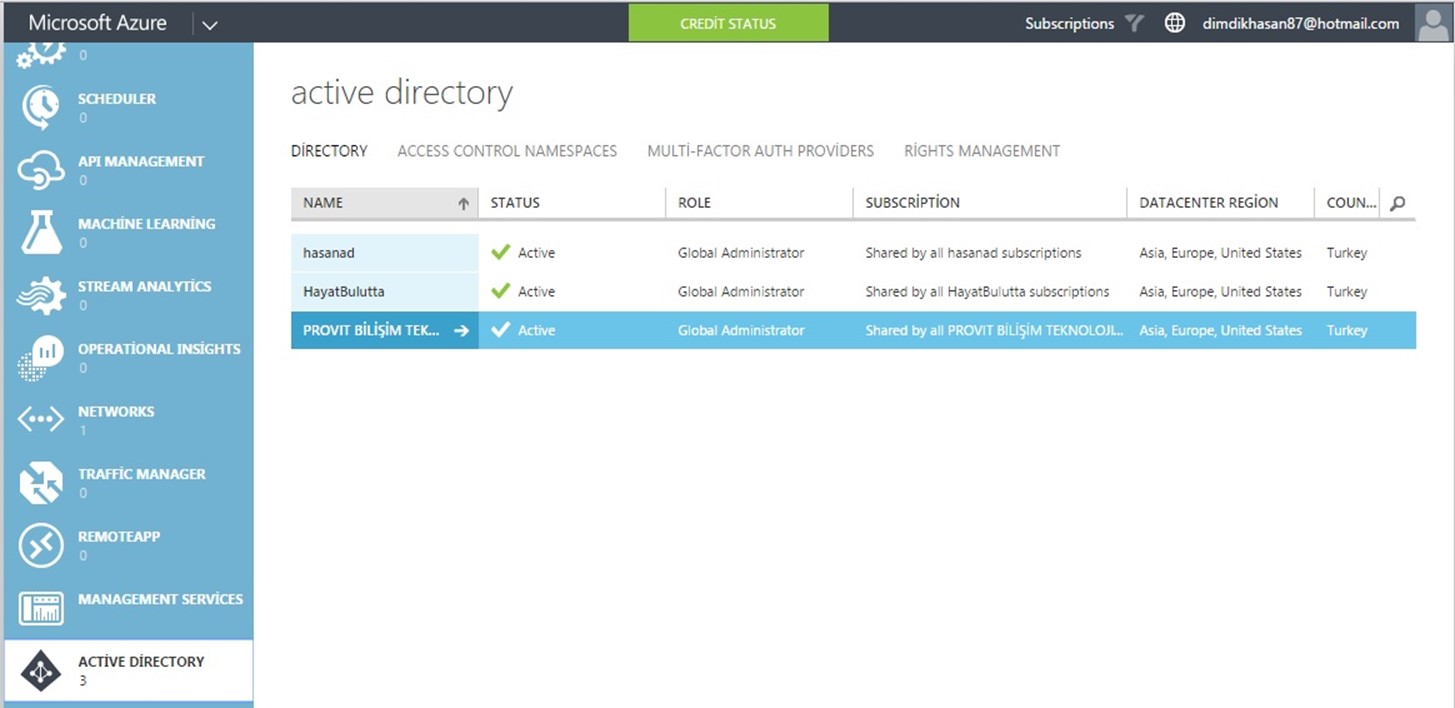Open the MULTI-FACTOR AUTH PROVIDERS tab
Screen dimensions: 1455x708
point(760,151)
